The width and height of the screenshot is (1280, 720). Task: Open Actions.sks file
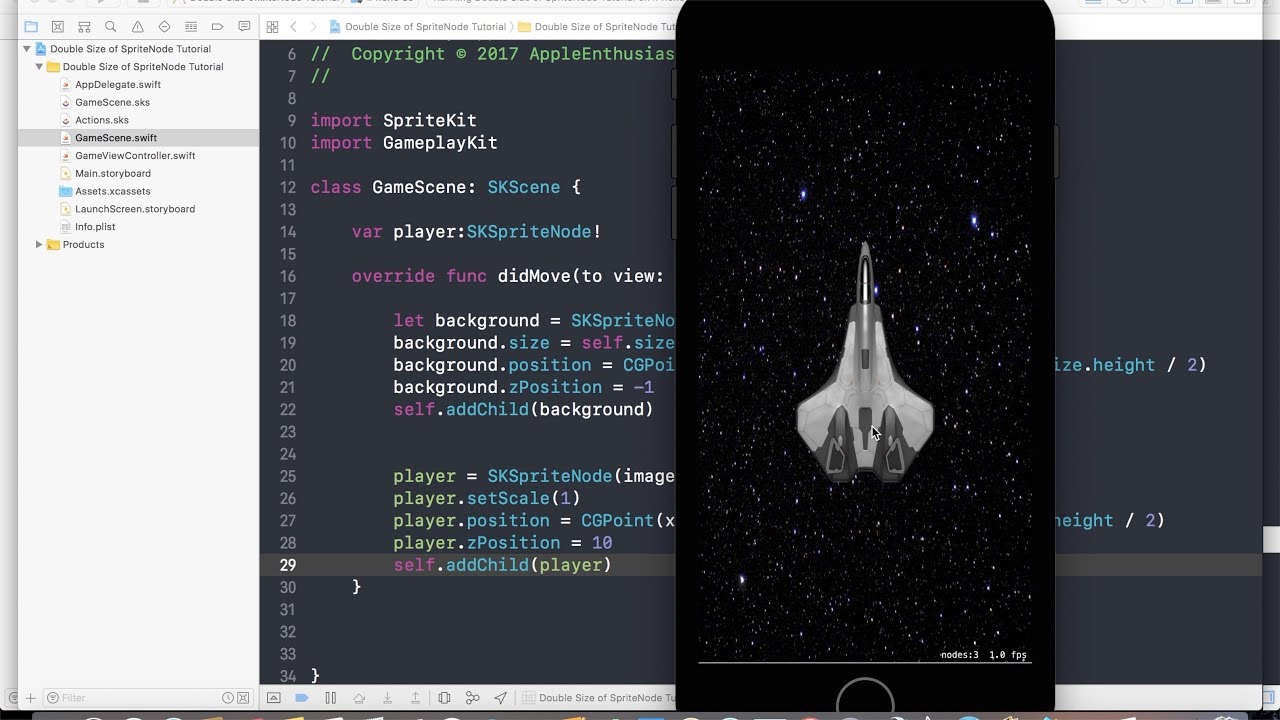coord(102,120)
